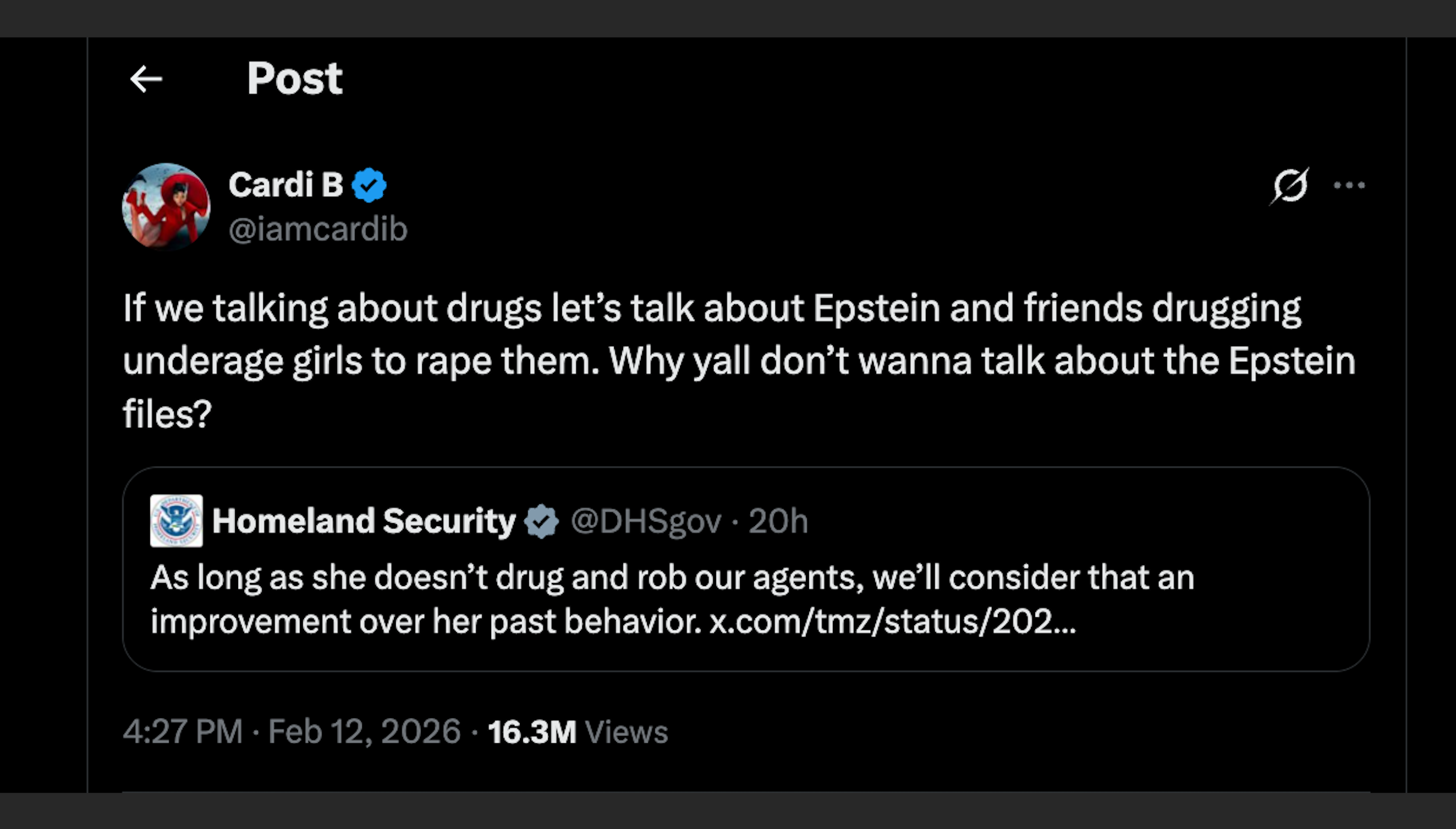Click the three-dot more options icon
The image size is (1456, 829).
click(1349, 186)
